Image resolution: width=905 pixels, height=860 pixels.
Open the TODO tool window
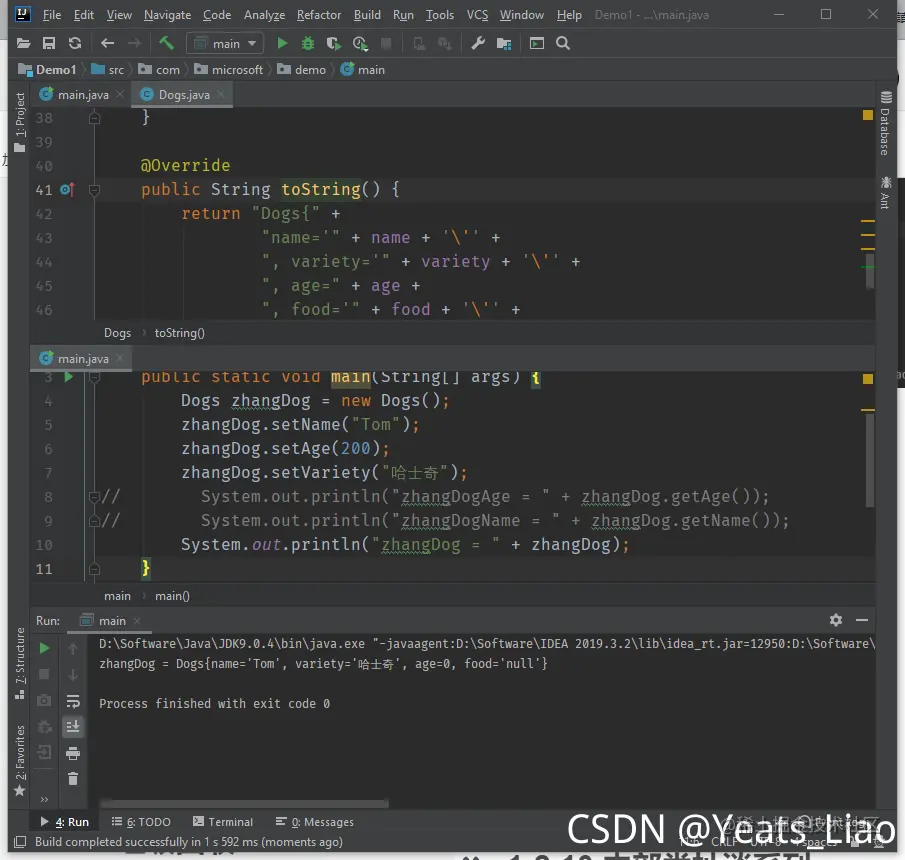pyautogui.click(x=141, y=822)
